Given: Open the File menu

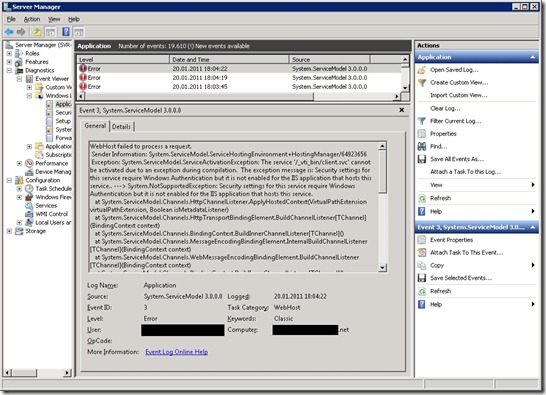Looking at the screenshot, I should tap(11, 19).
